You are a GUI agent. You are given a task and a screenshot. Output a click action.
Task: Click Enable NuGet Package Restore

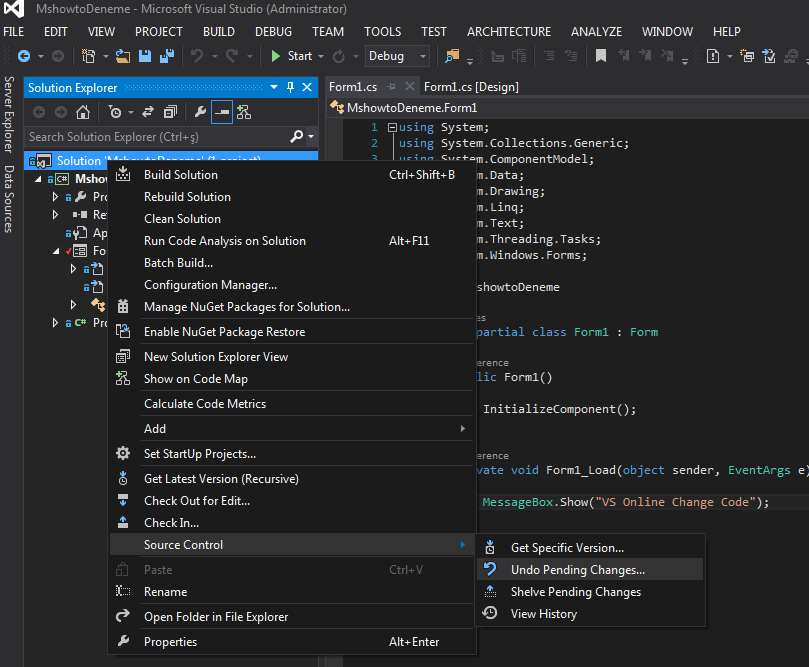(x=292, y=332)
